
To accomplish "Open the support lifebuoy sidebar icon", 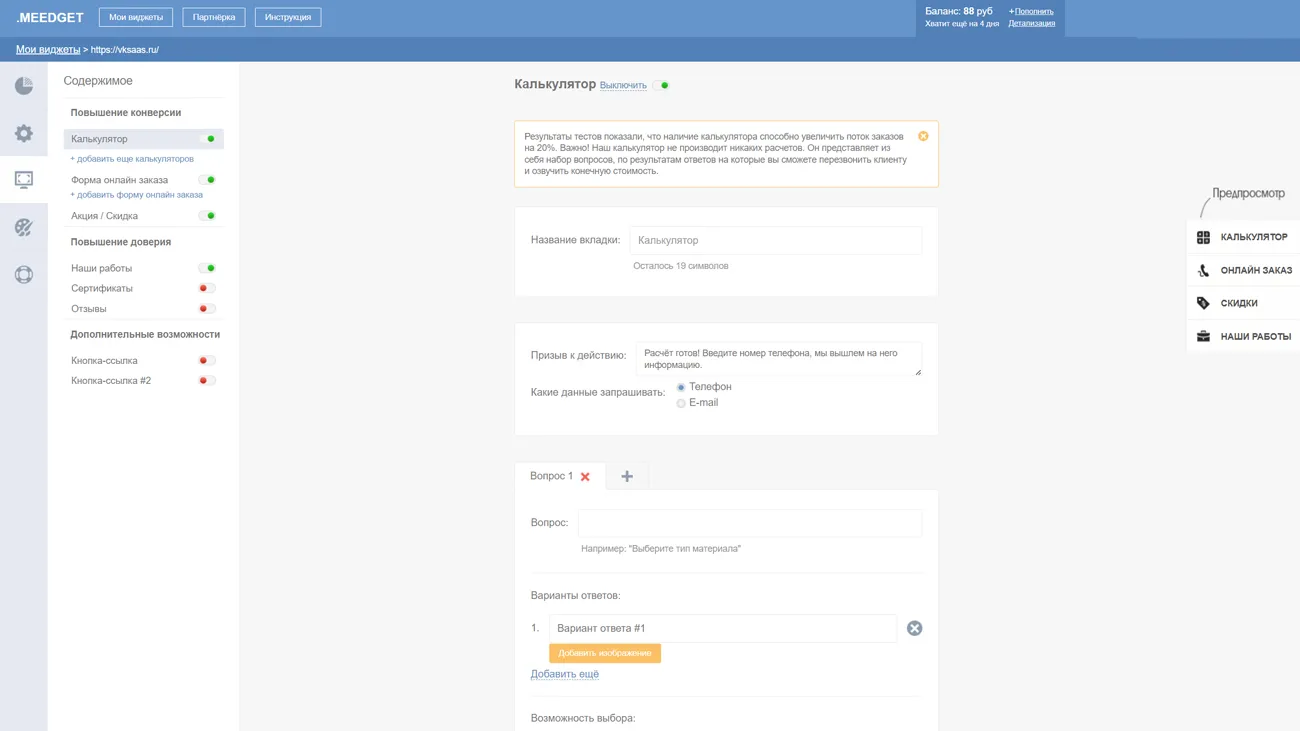I will coord(24,275).
